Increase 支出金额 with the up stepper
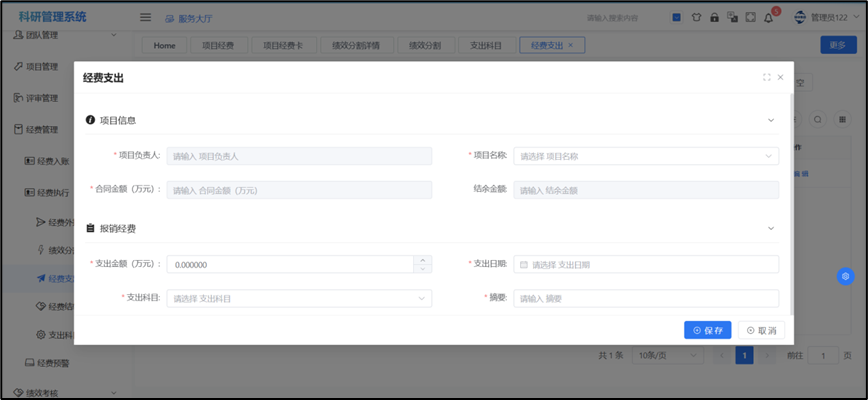Viewport: 868px width, 400px height. tap(423, 260)
